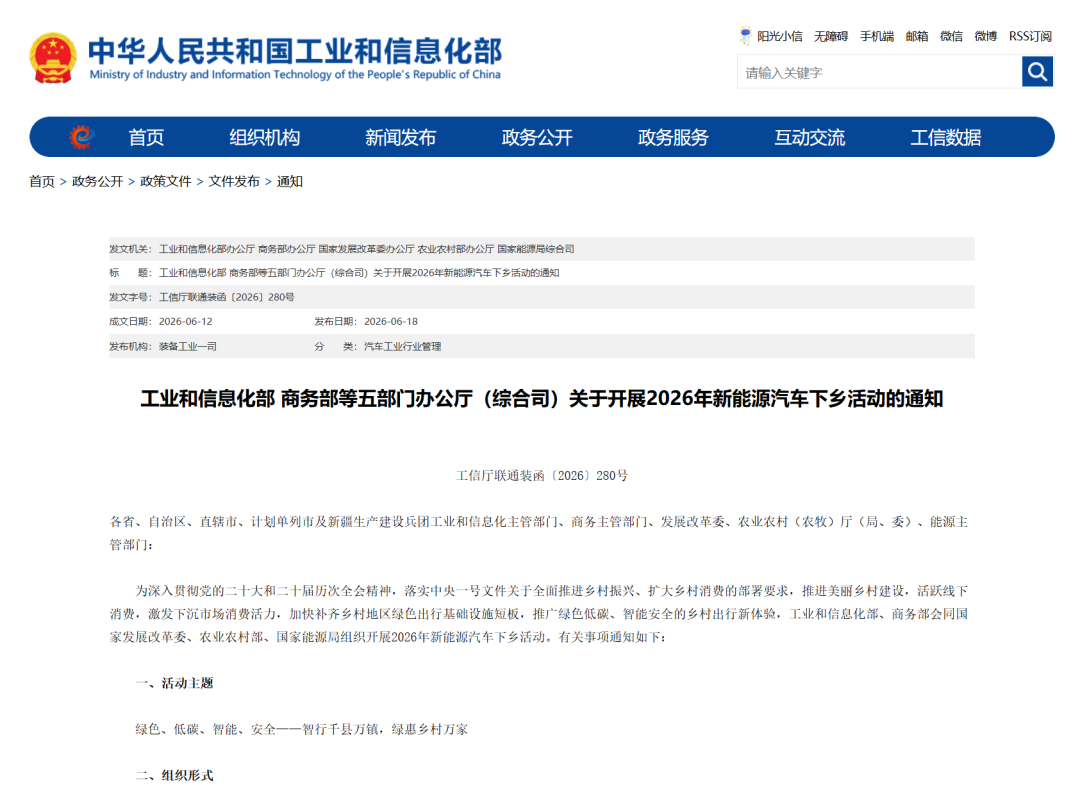This screenshot has height=808, width=1080.
Task: Click the heading 二、组织形式
Action: coord(174,775)
